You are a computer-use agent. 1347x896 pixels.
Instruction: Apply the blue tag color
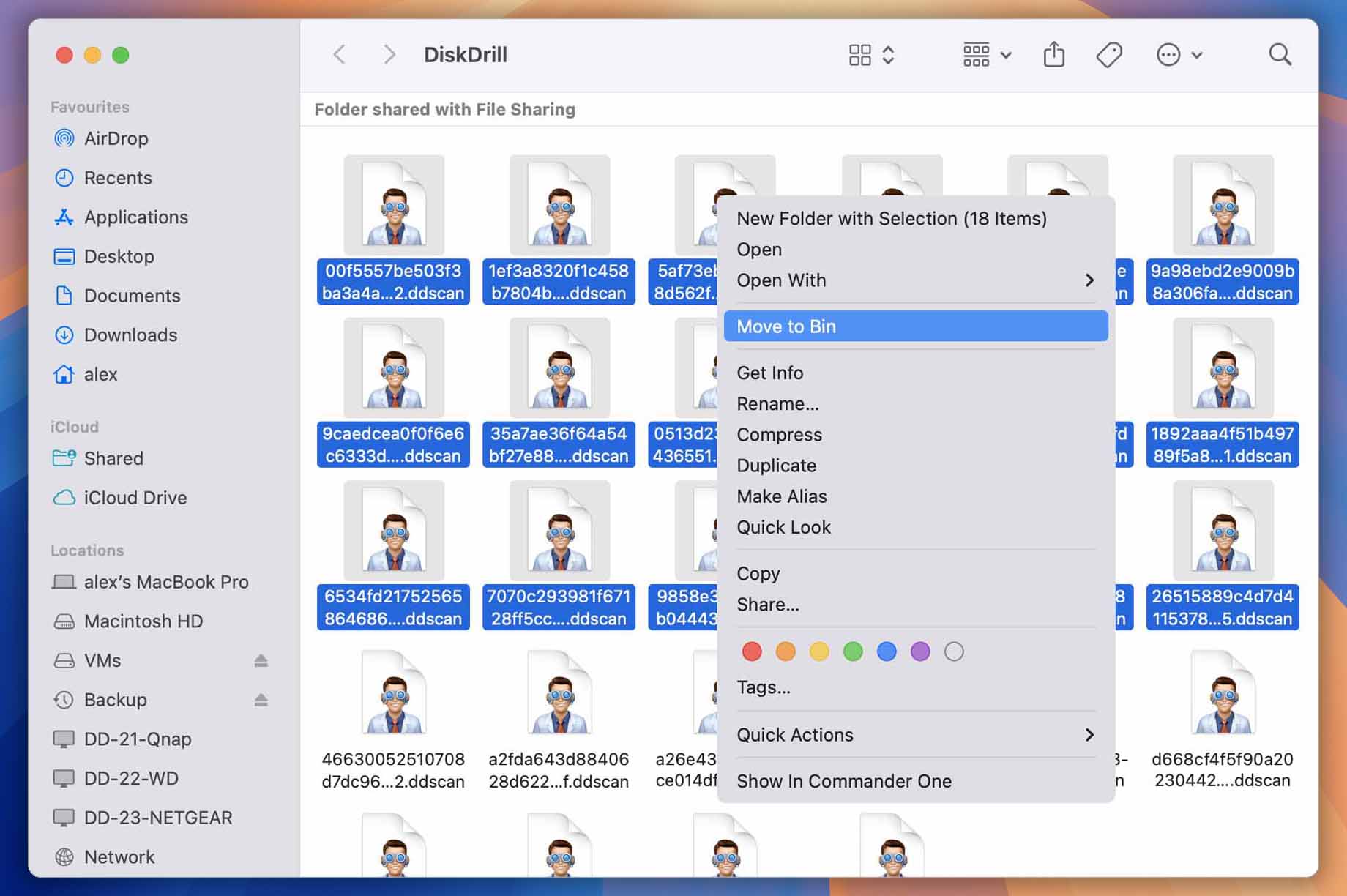(x=887, y=652)
